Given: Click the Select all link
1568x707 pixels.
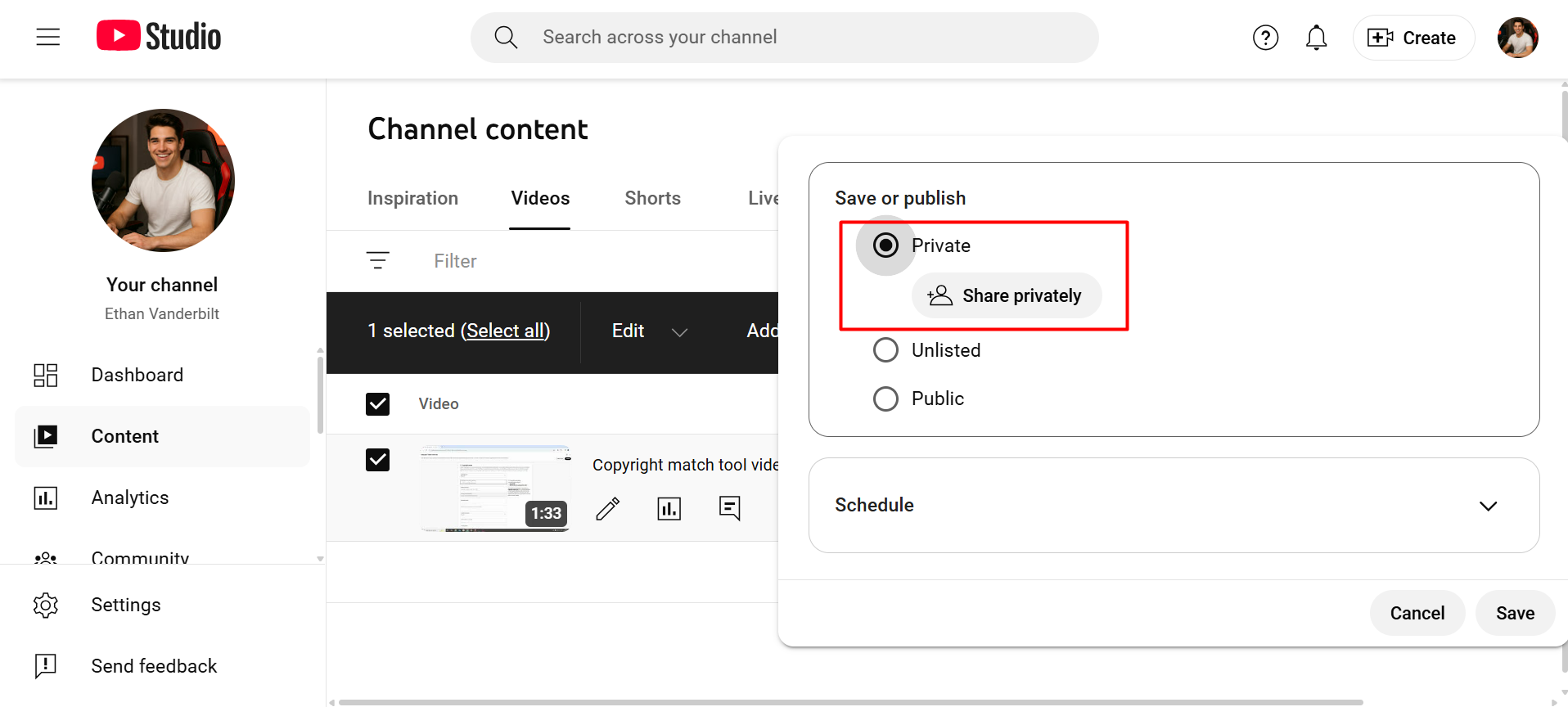Looking at the screenshot, I should 507,331.
